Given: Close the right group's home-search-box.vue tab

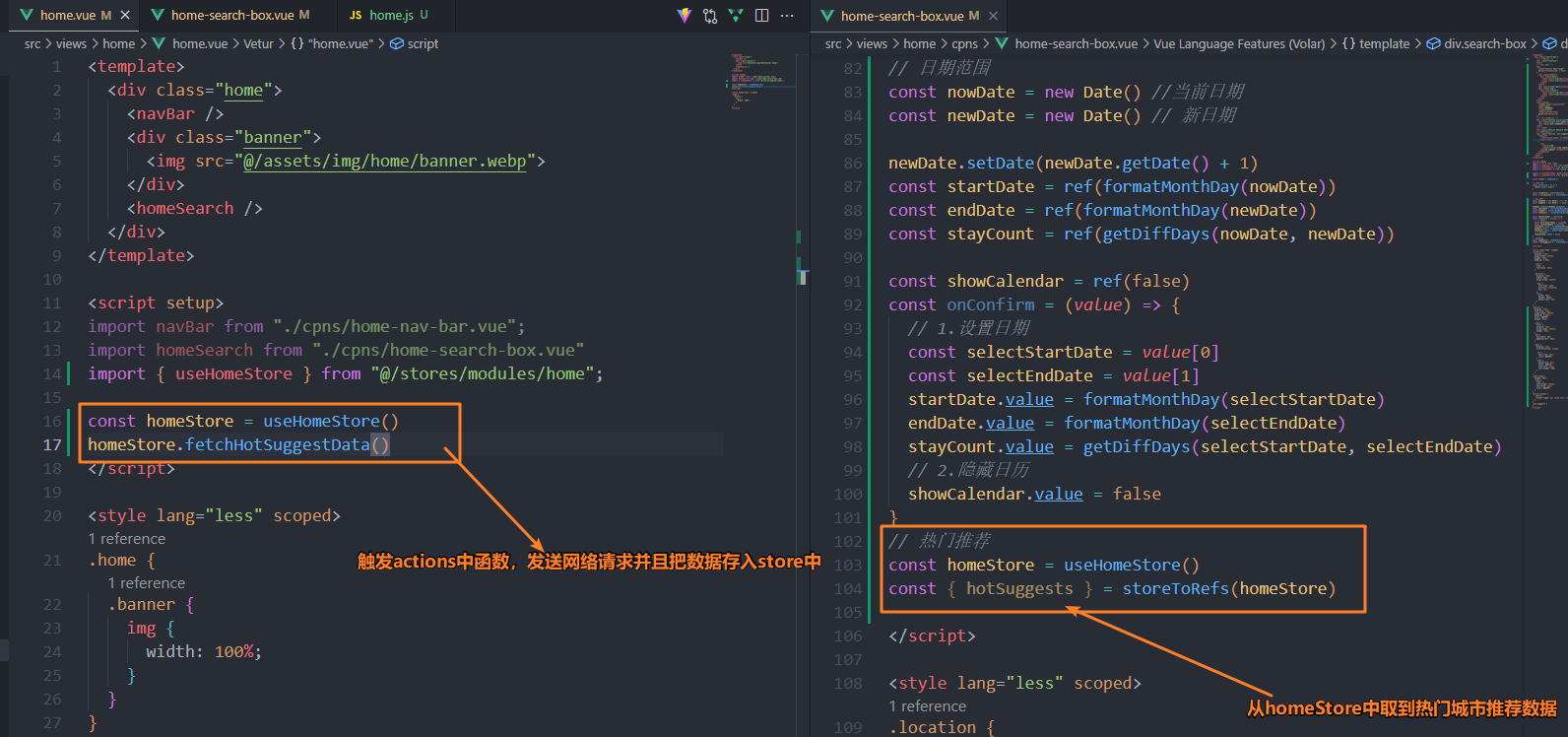Looking at the screenshot, I should click(x=993, y=16).
